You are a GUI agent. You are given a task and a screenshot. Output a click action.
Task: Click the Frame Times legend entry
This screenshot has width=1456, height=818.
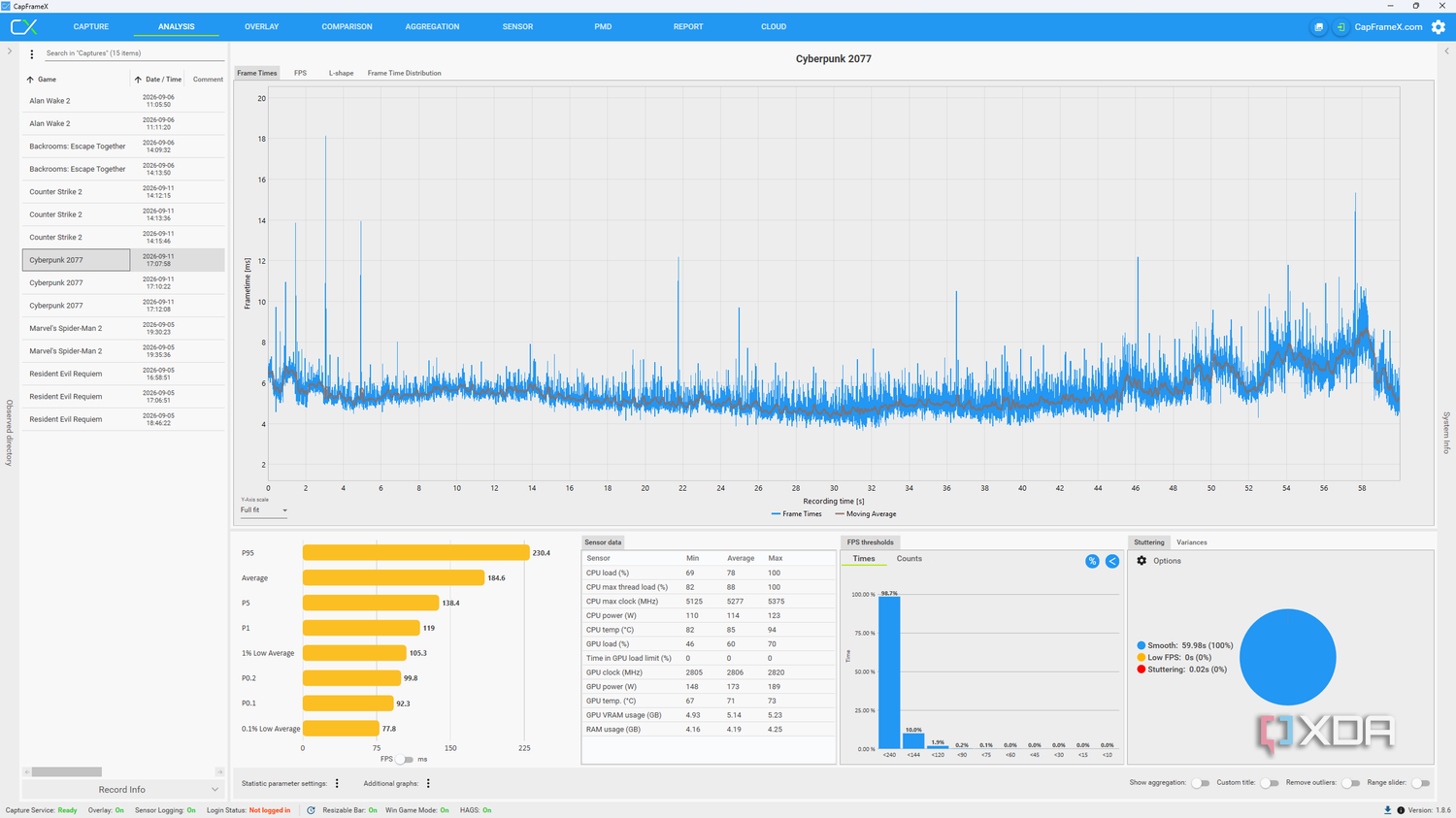pyautogui.click(x=796, y=514)
